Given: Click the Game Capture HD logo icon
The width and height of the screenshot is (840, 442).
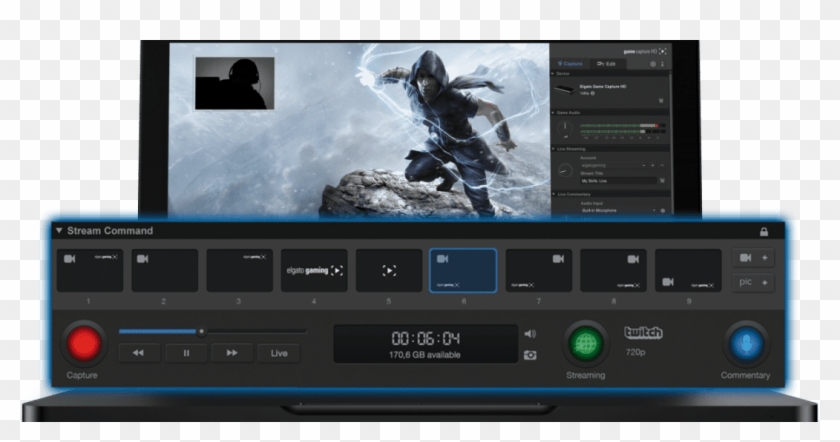Looking at the screenshot, I should 663,51.
